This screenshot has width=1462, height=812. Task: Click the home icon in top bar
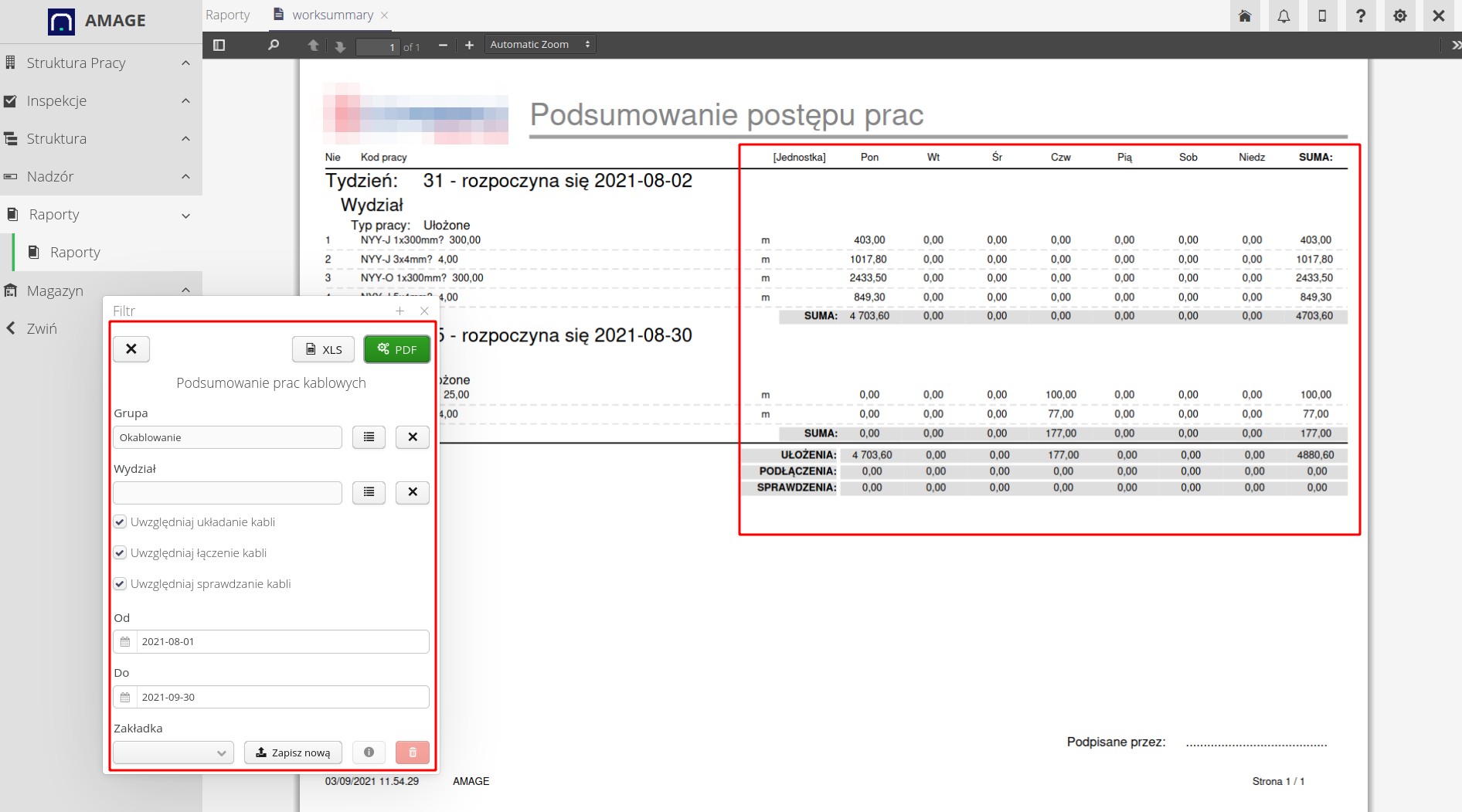(x=1244, y=16)
